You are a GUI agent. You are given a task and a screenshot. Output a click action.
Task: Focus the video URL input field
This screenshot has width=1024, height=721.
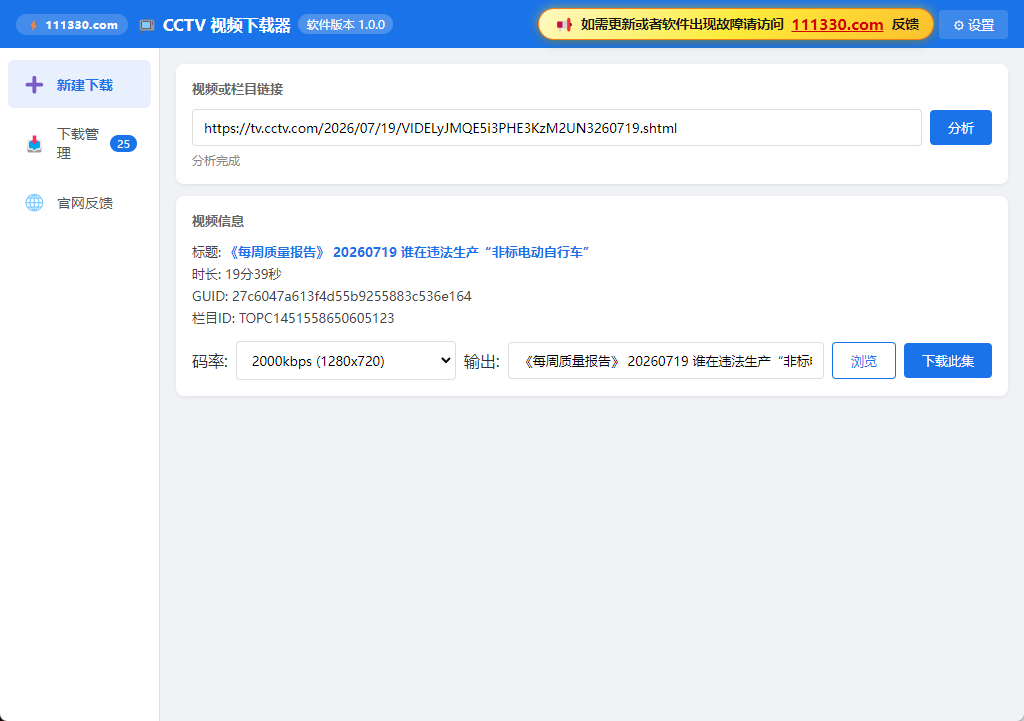556,128
